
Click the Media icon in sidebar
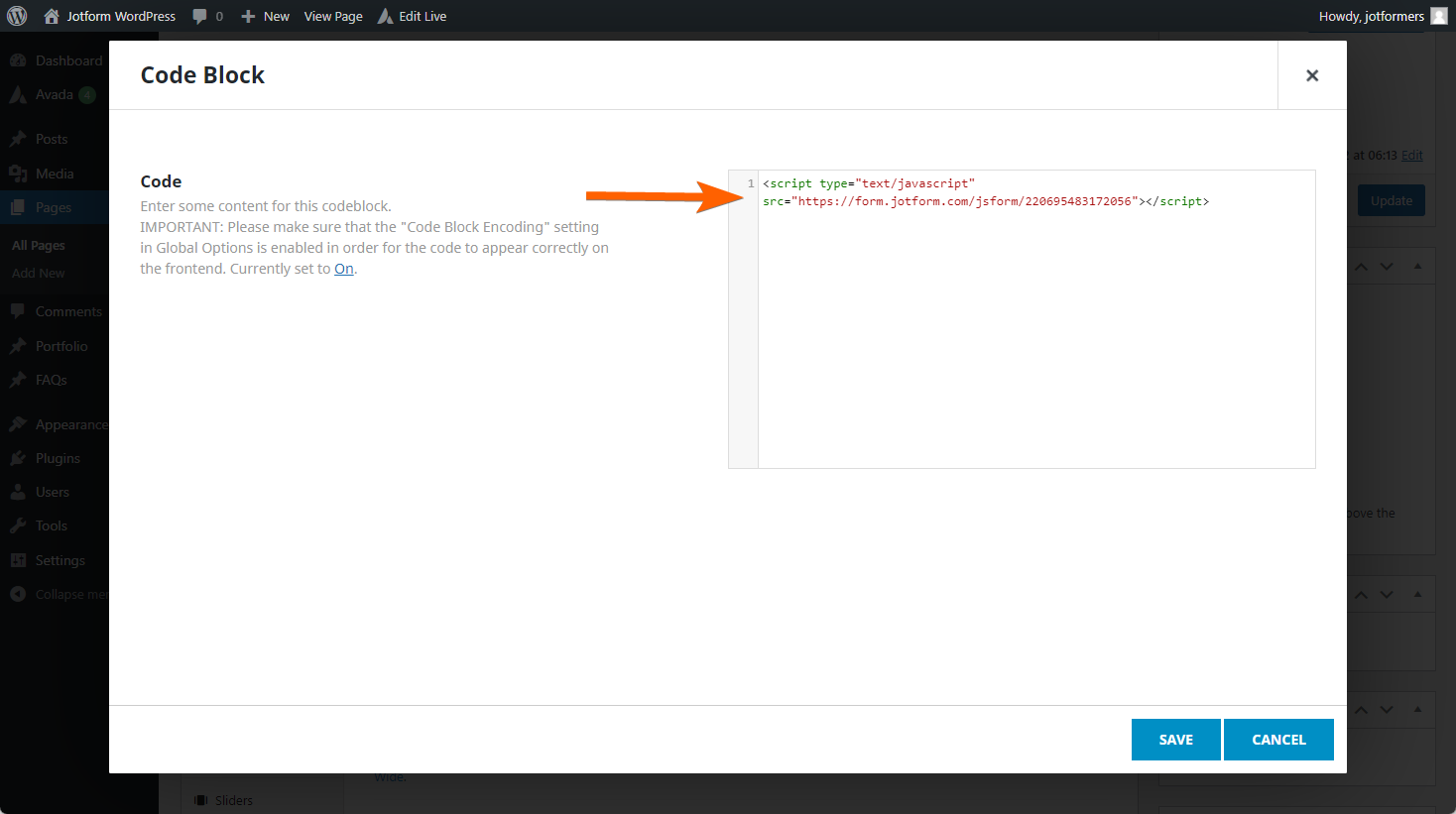tap(18, 174)
